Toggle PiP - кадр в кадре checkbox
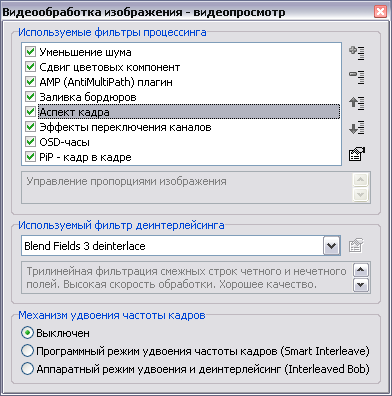This screenshot has height=396, width=392. point(30,157)
